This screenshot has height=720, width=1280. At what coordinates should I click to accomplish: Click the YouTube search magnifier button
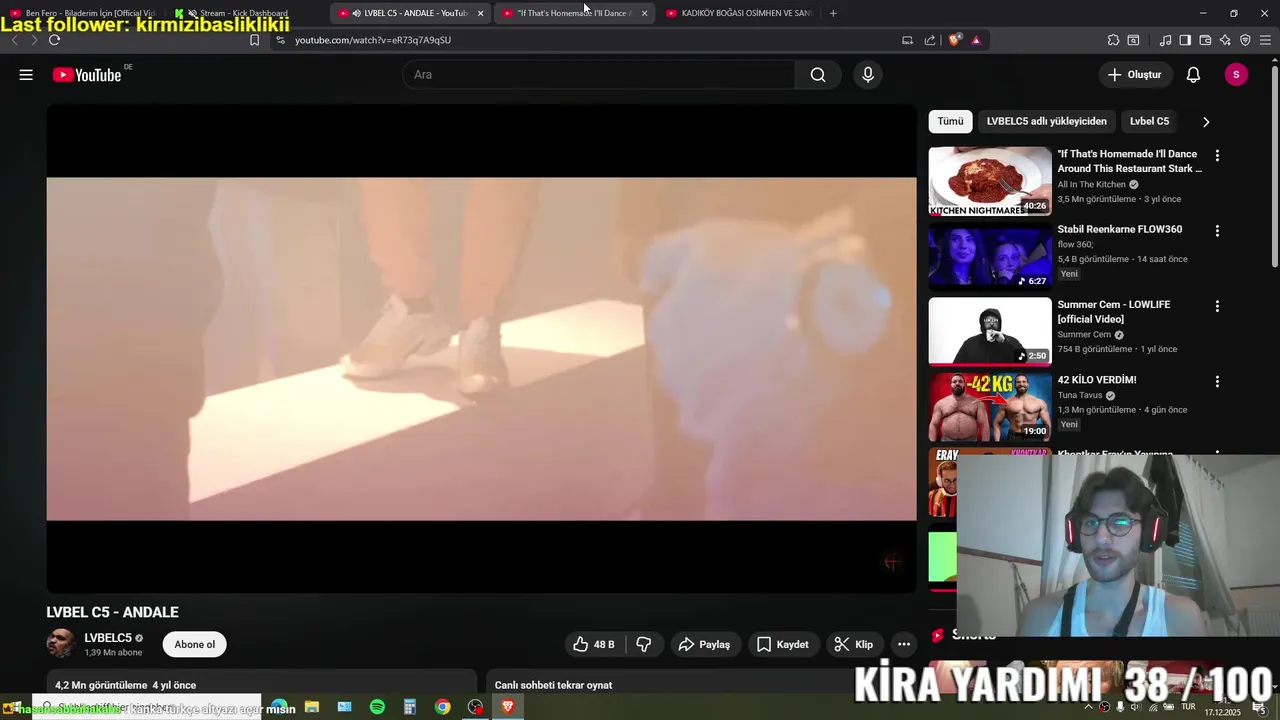click(x=818, y=75)
